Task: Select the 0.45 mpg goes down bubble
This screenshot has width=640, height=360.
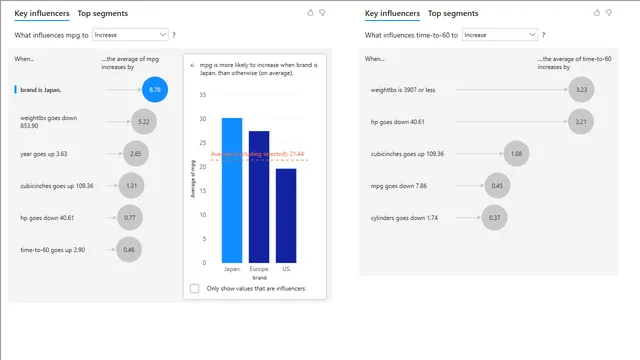Action: [497, 186]
